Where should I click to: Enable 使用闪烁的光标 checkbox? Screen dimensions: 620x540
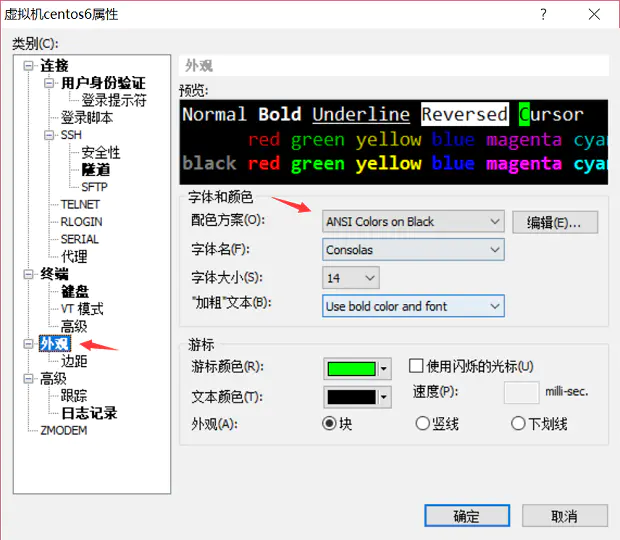(x=416, y=366)
